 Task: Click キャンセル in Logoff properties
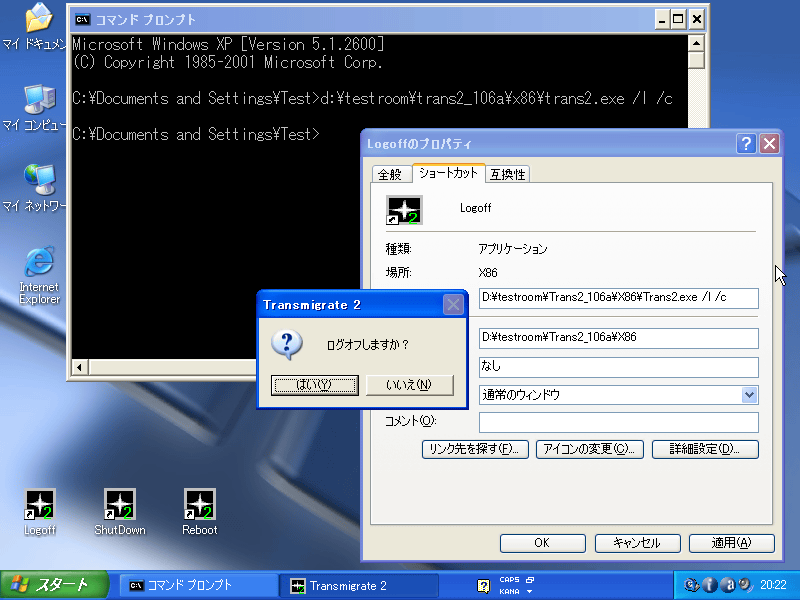coord(637,543)
